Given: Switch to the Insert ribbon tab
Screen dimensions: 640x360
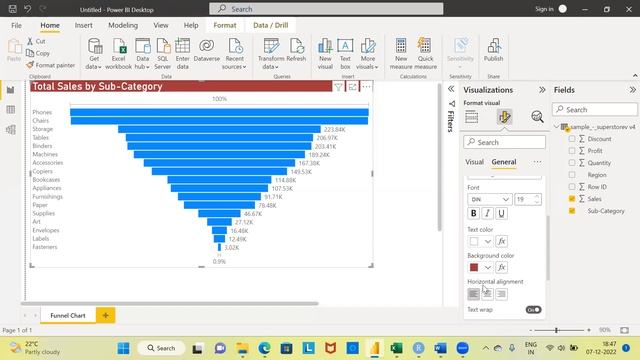Looking at the screenshot, I should click(x=83, y=25).
